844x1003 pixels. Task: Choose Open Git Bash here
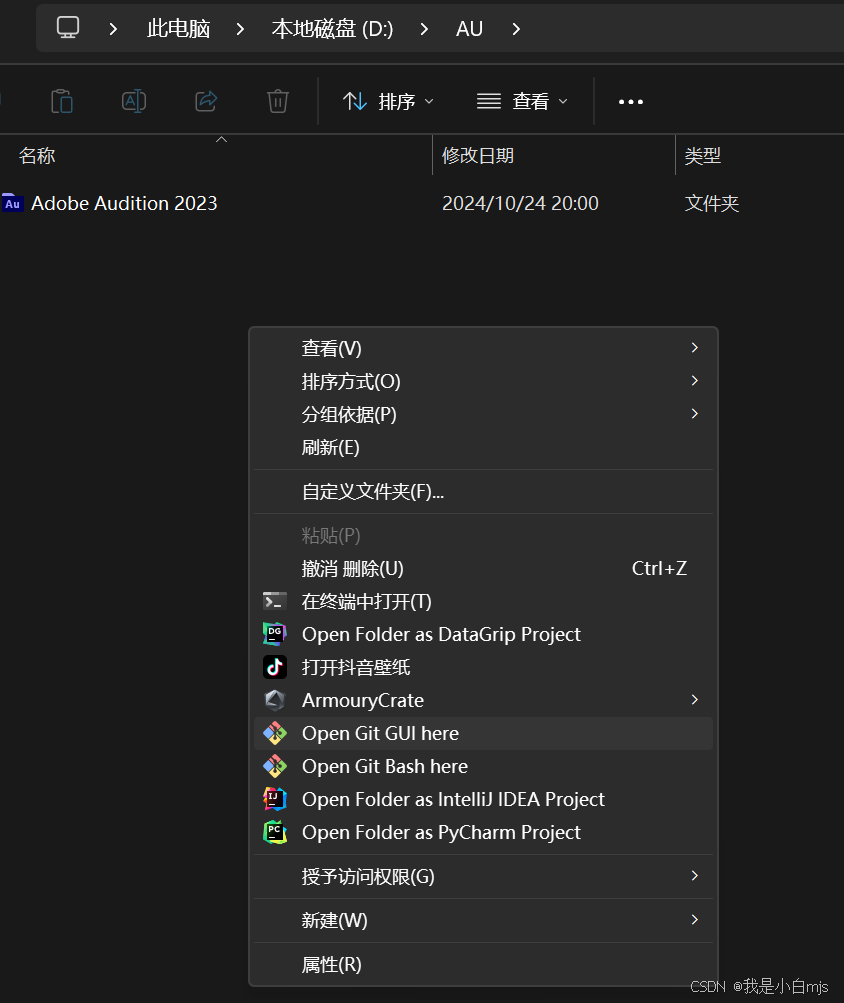coord(483,766)
